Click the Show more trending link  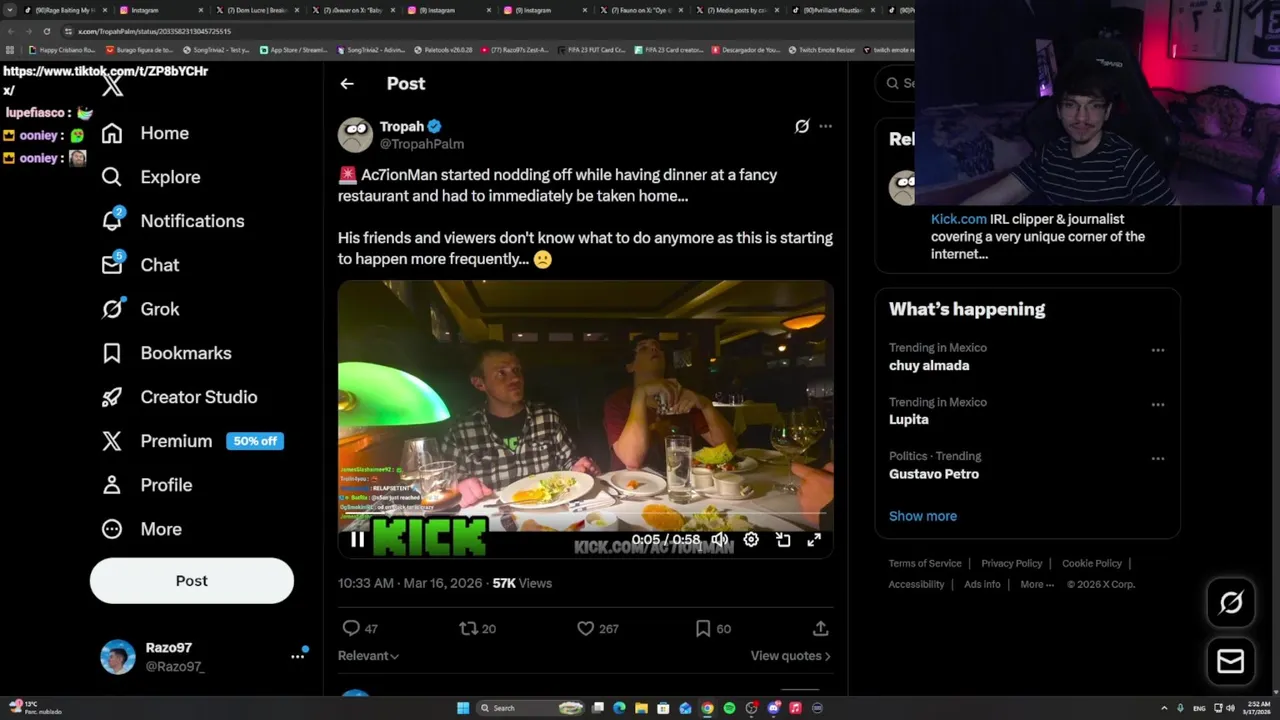click(x=922, y=516)
